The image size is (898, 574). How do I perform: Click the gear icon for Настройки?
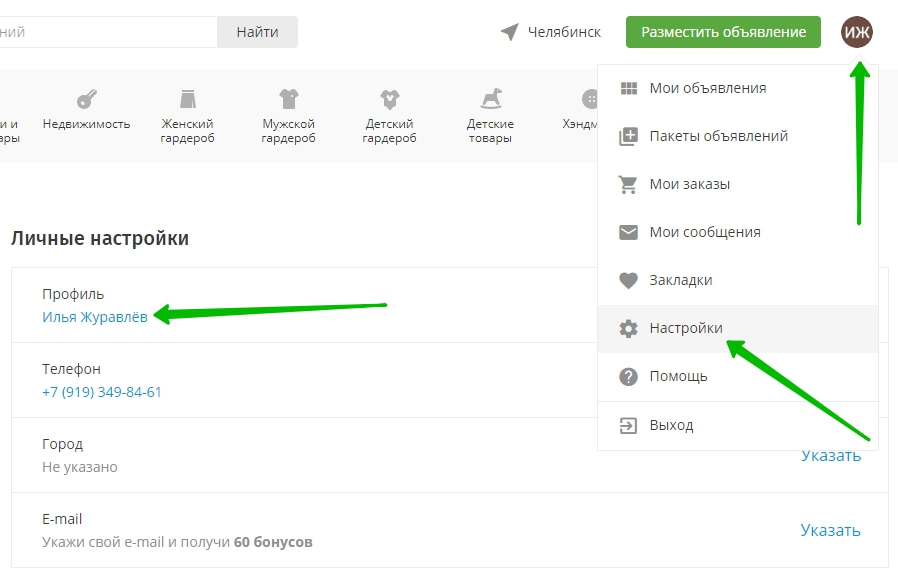click(628, 328)
